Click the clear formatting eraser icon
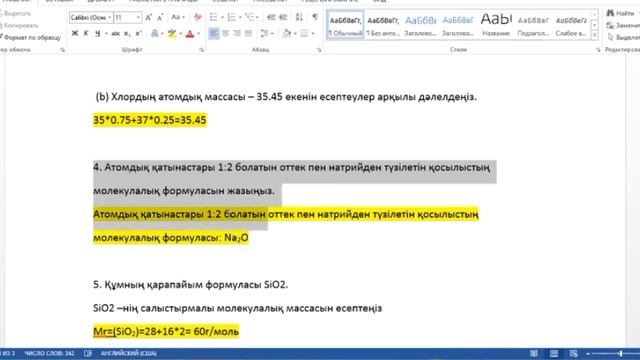The image size is (640, 360). pyautogui.click(x=198, y=17)
